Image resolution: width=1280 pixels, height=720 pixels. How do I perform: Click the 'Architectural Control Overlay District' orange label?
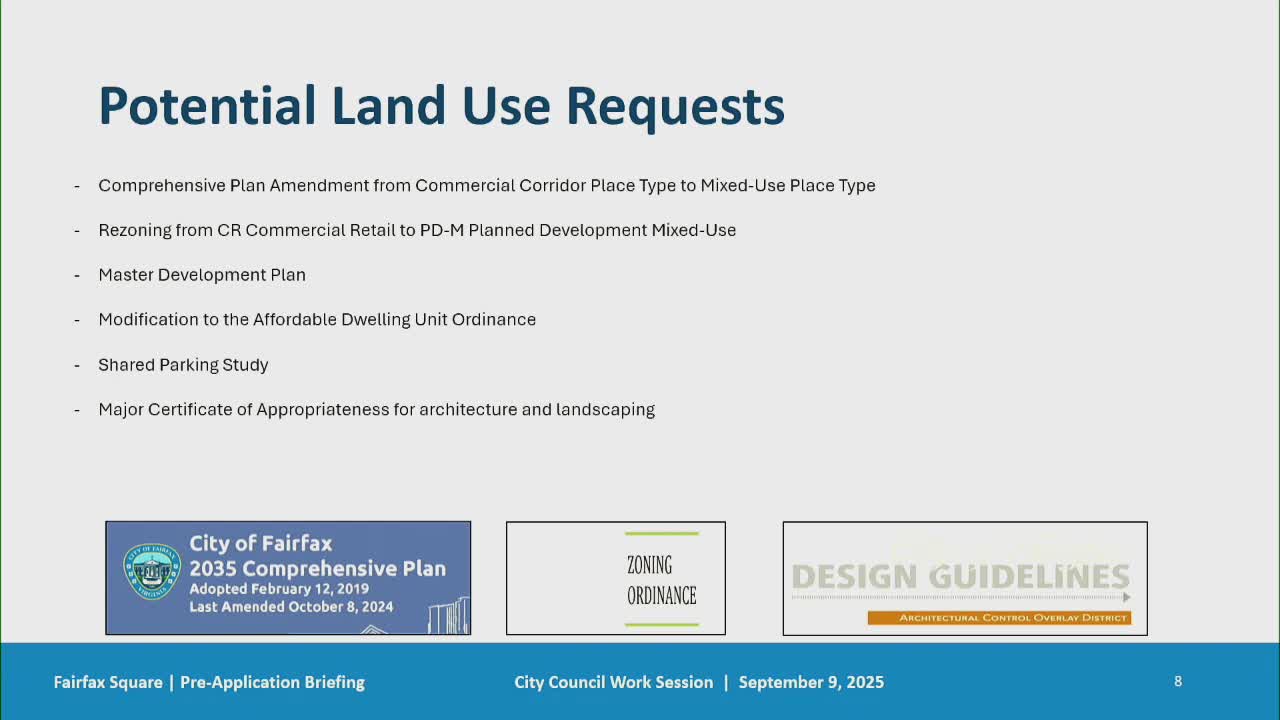click(999, 618)
